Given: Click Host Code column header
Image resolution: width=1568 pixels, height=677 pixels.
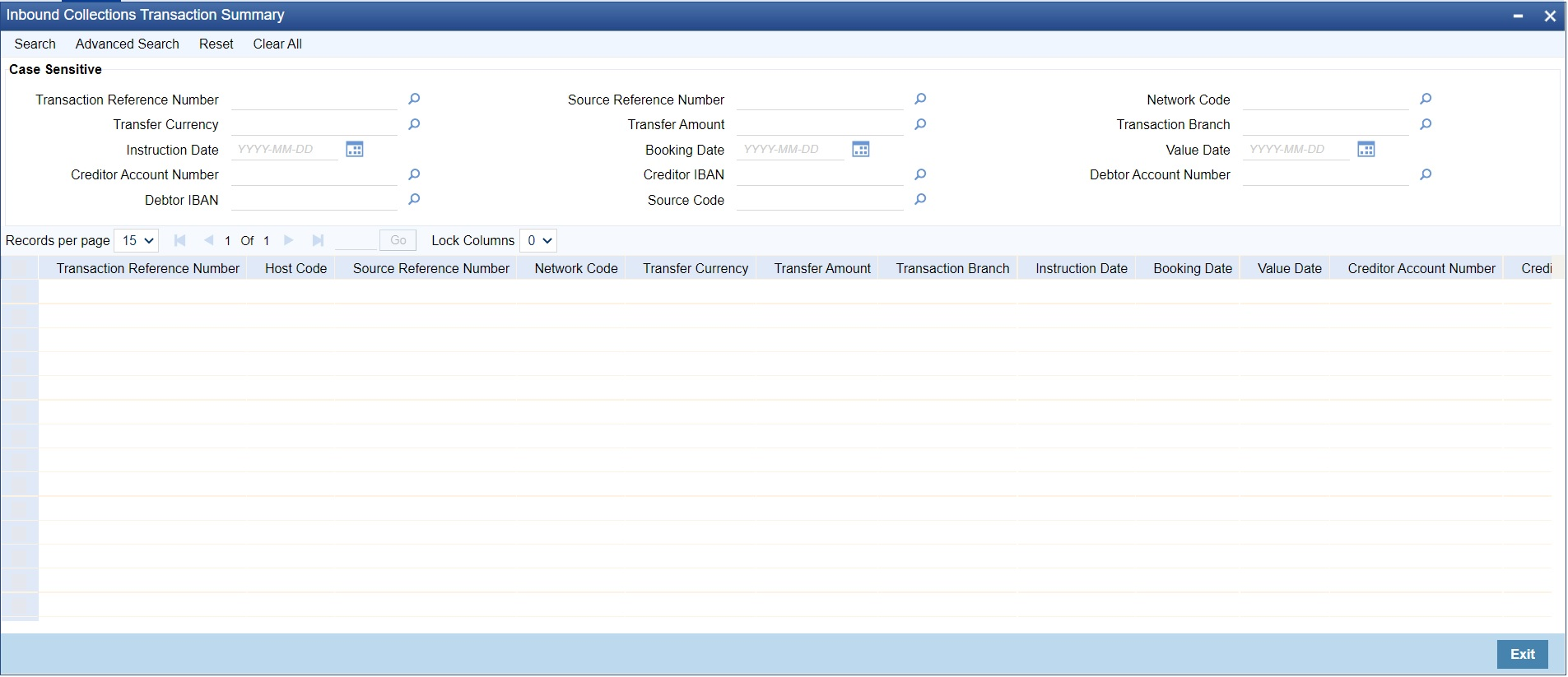Looking at the screenshot, I should pos(296,268).
